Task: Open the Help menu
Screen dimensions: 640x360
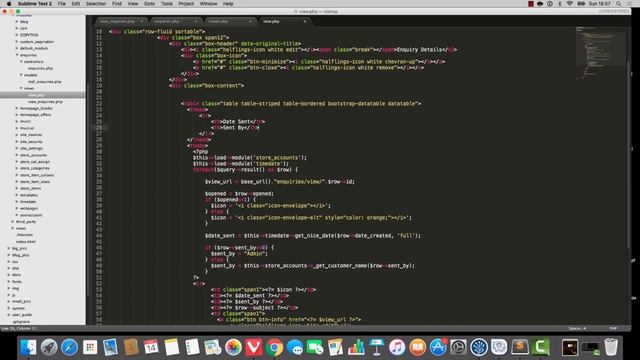Action: pyautogui.click(x=228, y=4)
